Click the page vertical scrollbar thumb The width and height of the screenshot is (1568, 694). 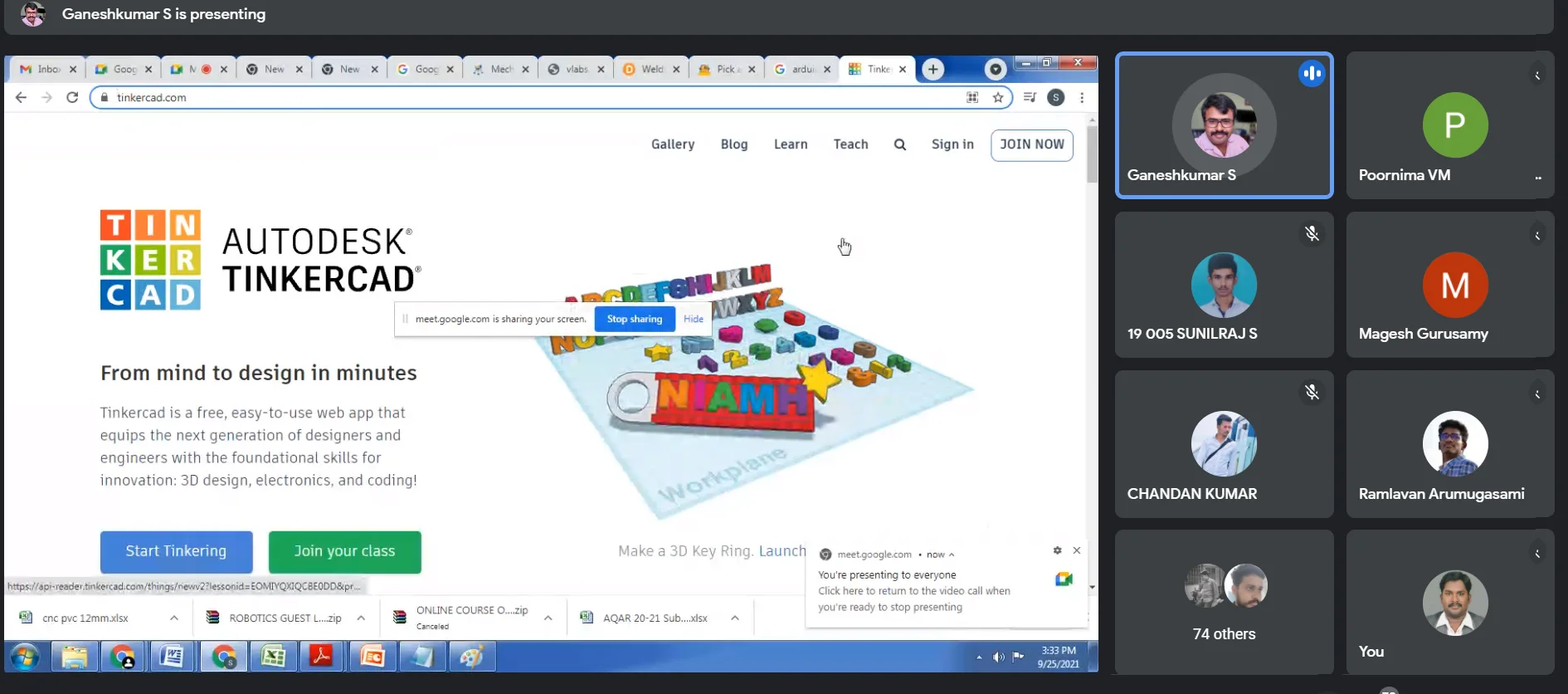click(x=1092, y=154)
